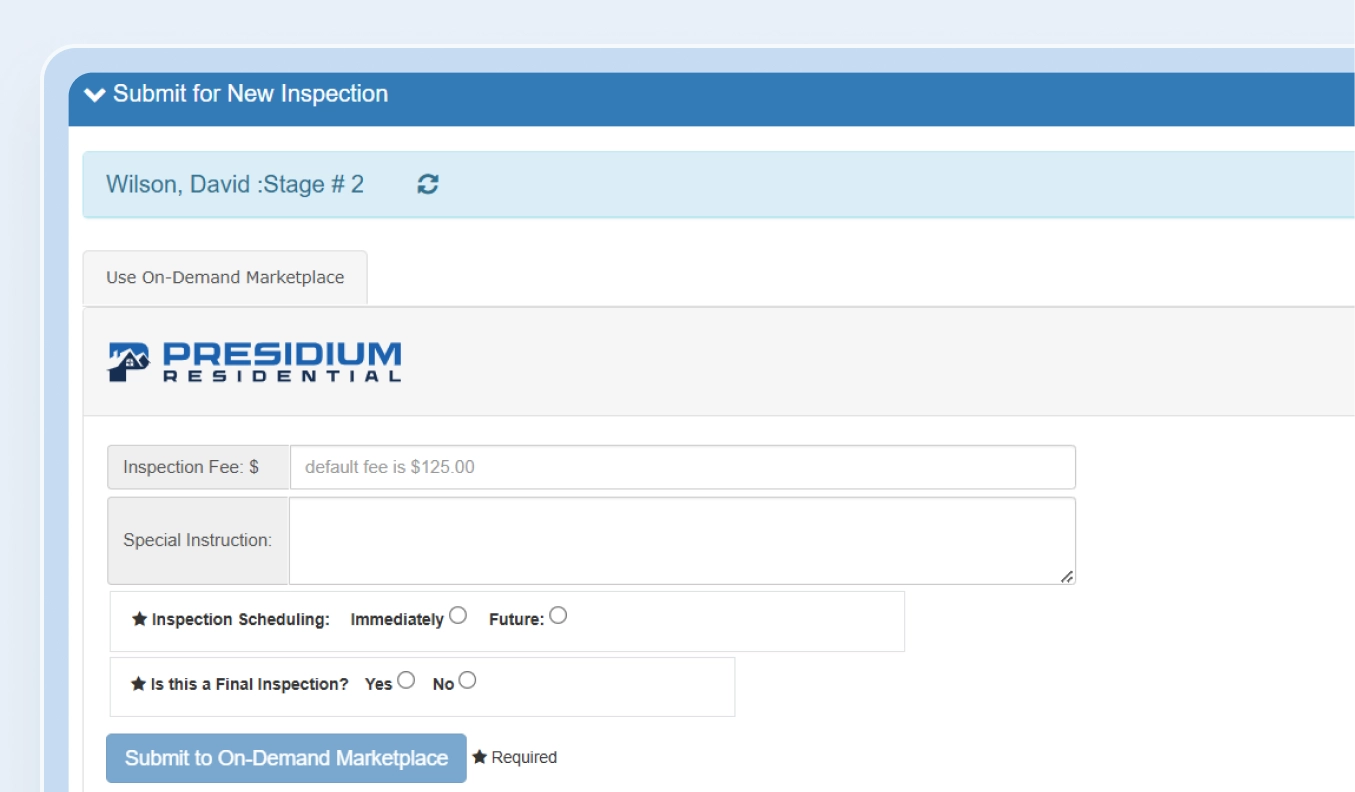Click the Special Instruction: label
This screenshot has width=1355, height=792.
pyautogui.click(x=198, y=540)
